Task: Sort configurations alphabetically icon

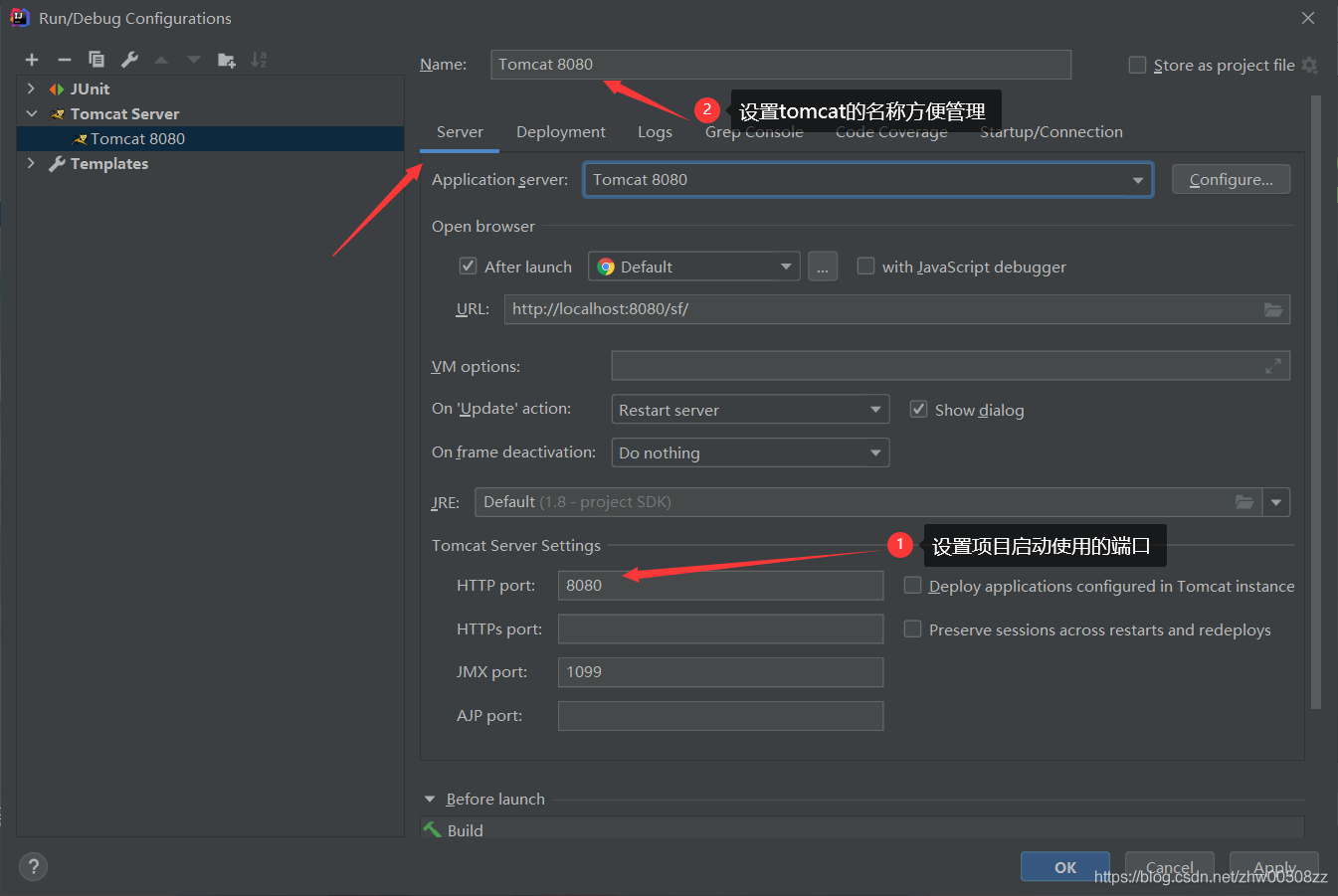Action: point(259,60)
